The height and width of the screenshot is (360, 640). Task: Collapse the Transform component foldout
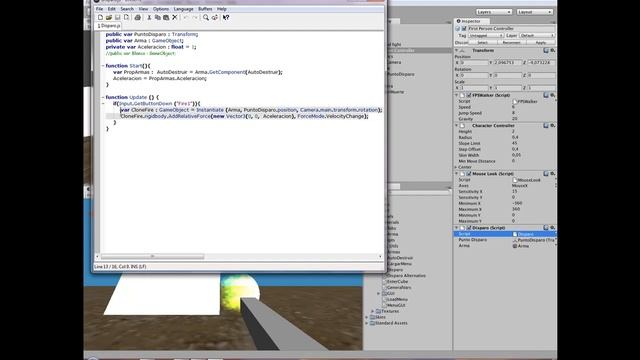(x=456, y=51)
